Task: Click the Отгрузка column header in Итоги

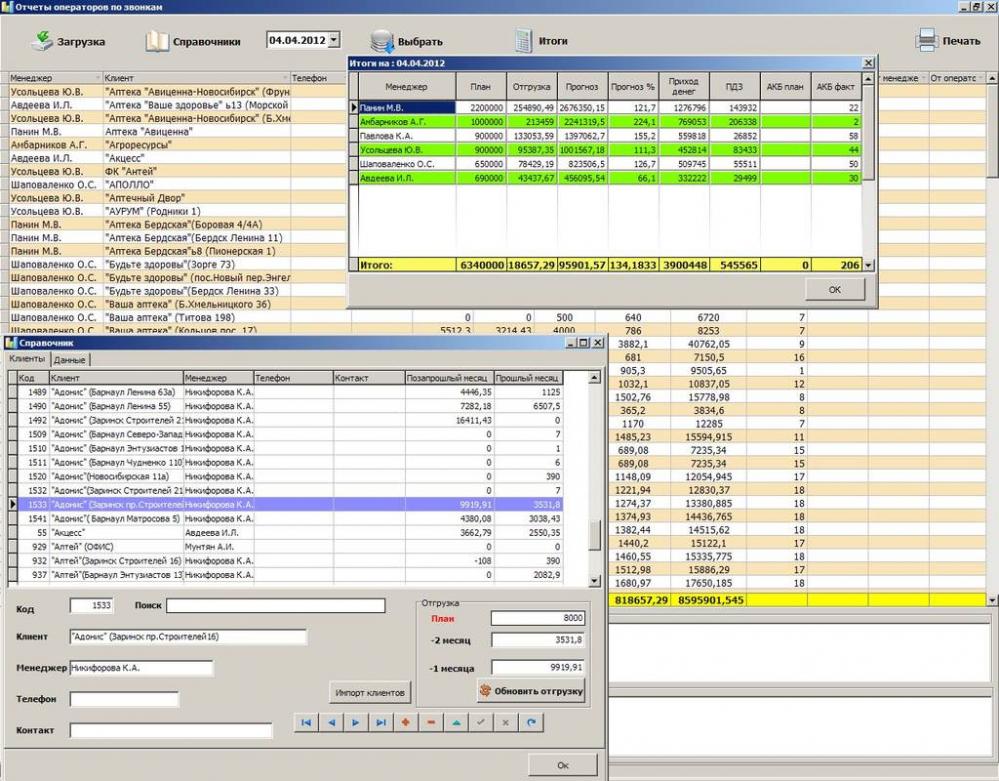Action: click(532, 87)
